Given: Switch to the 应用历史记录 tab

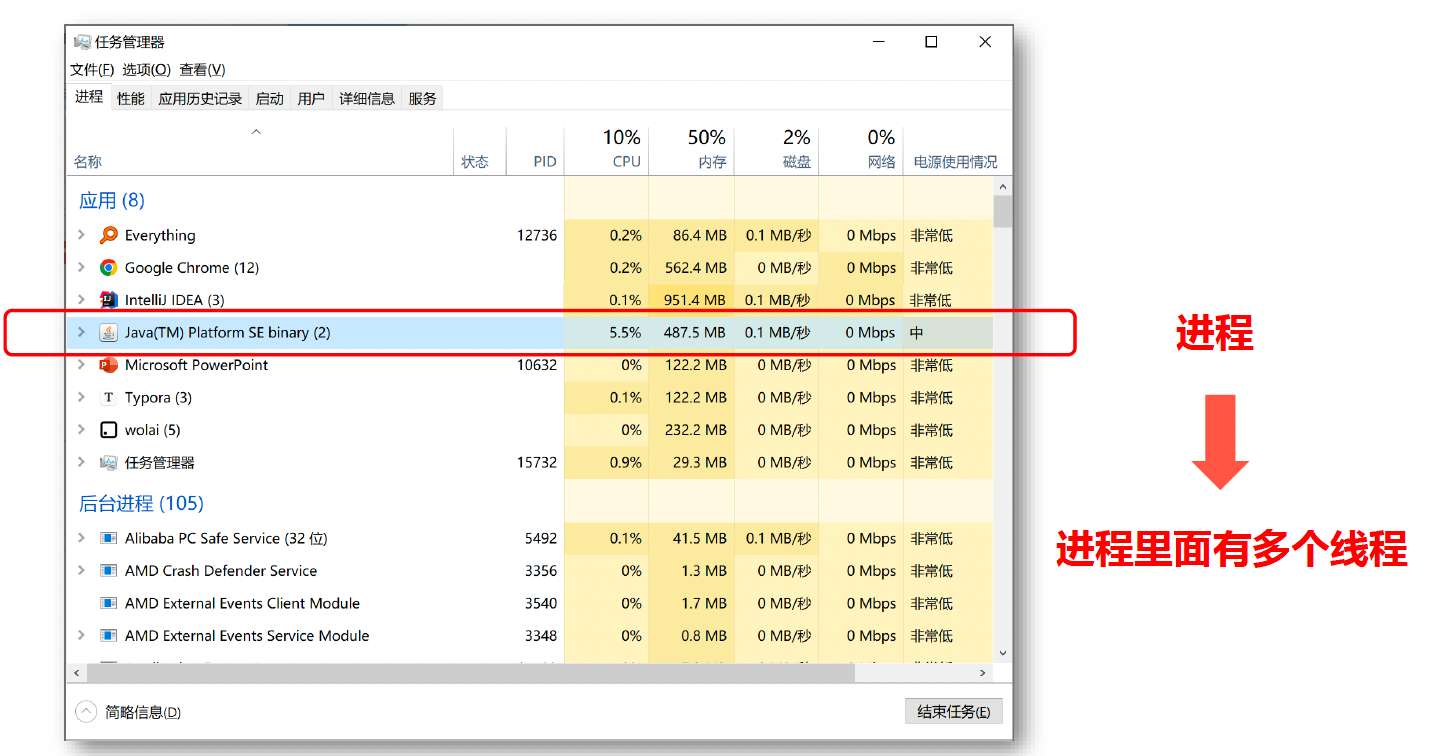Looking at the screenshot, I should click(x=200, y=98).
